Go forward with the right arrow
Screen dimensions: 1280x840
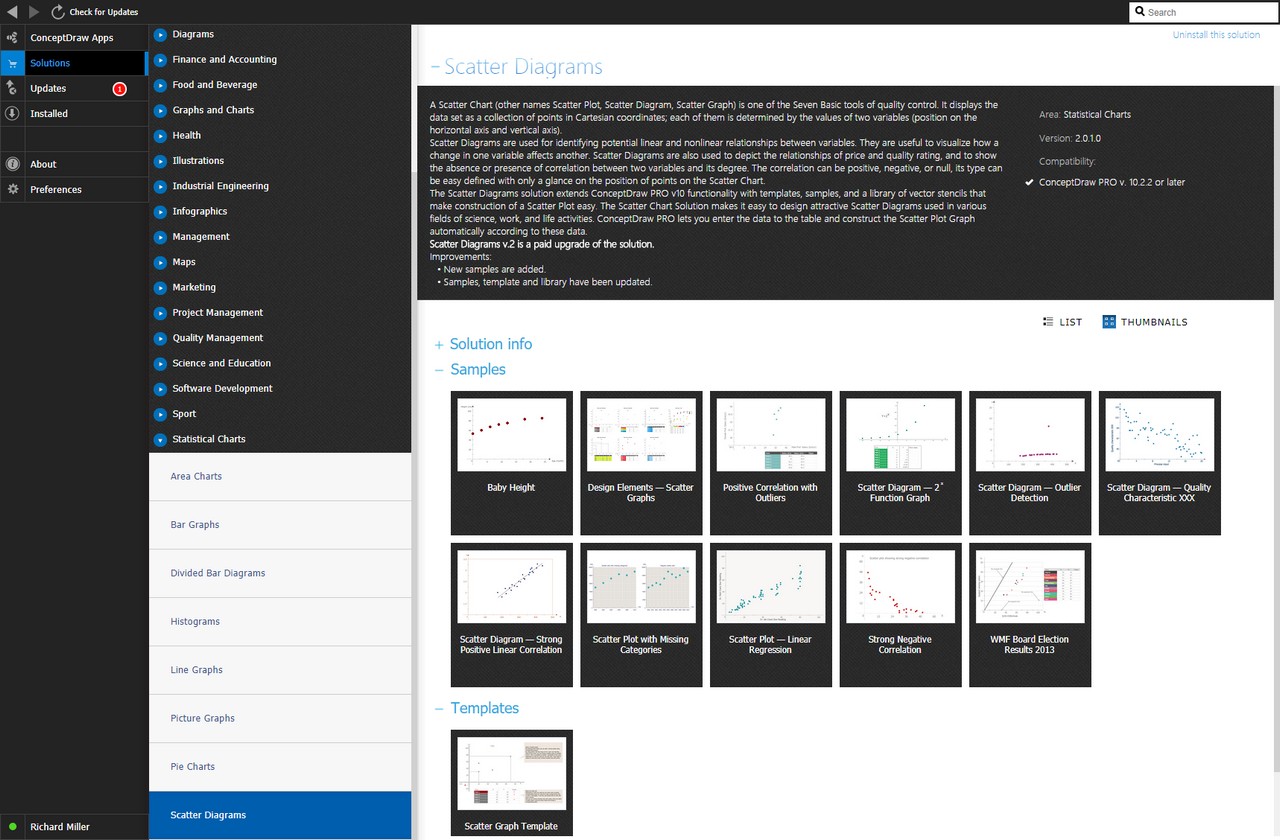tap(34, 12)
